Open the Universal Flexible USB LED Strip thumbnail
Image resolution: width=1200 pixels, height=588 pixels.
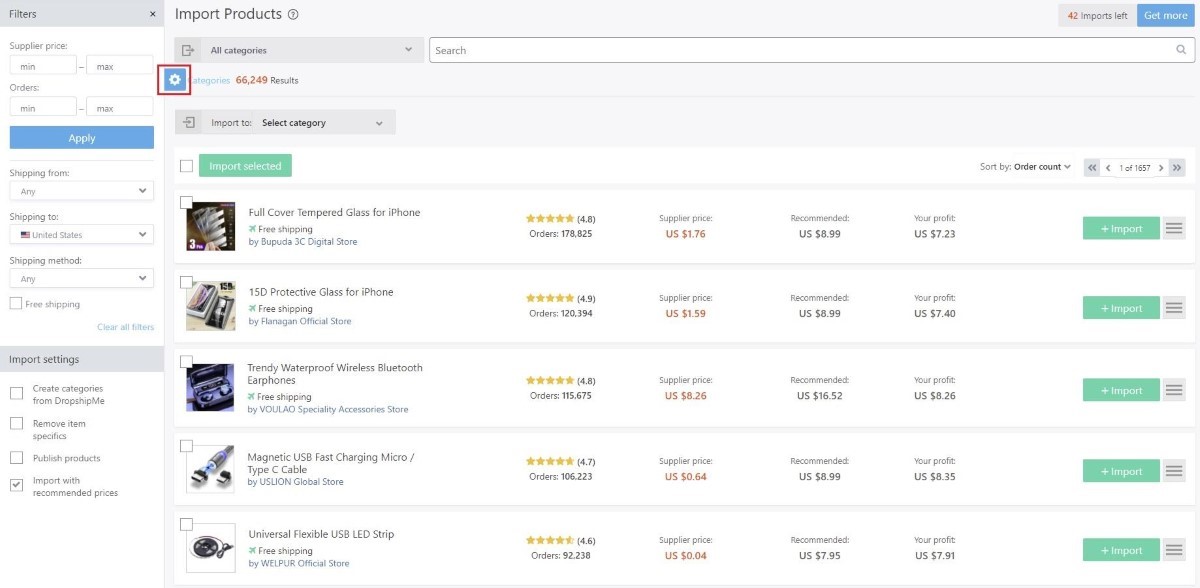[210, 548]
